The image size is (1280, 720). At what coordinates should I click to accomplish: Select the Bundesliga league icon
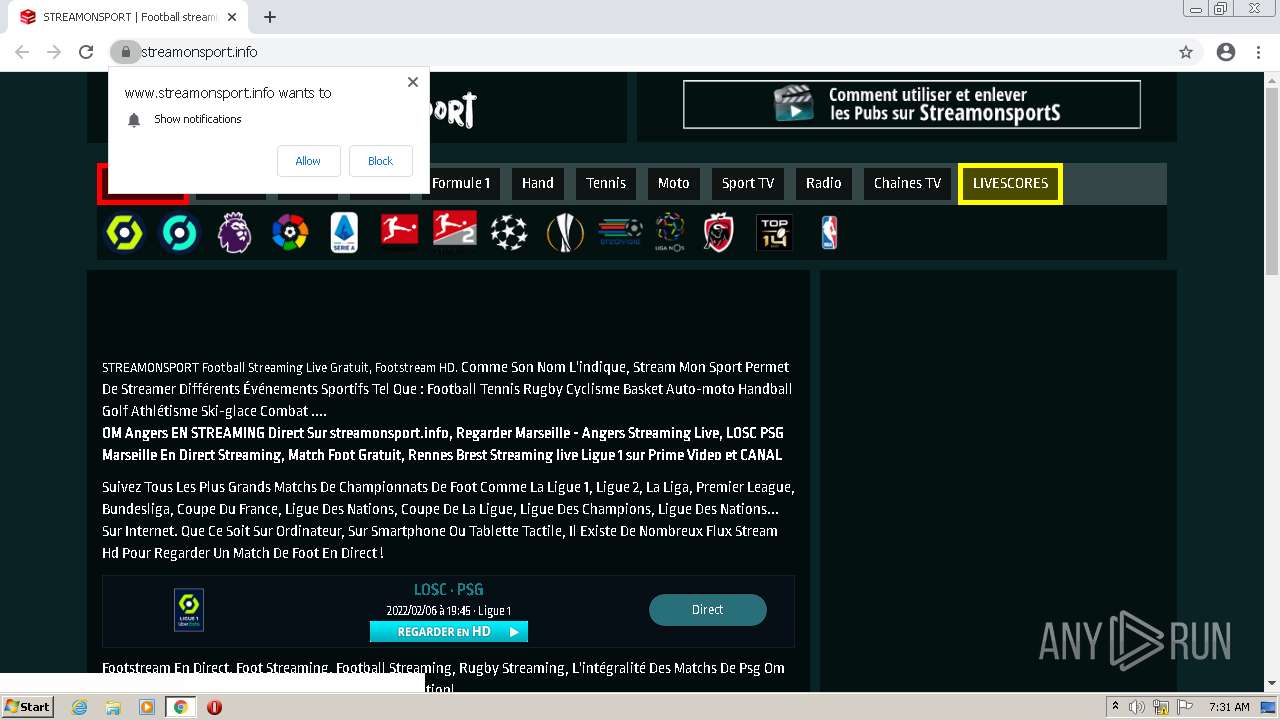point(399,230)
